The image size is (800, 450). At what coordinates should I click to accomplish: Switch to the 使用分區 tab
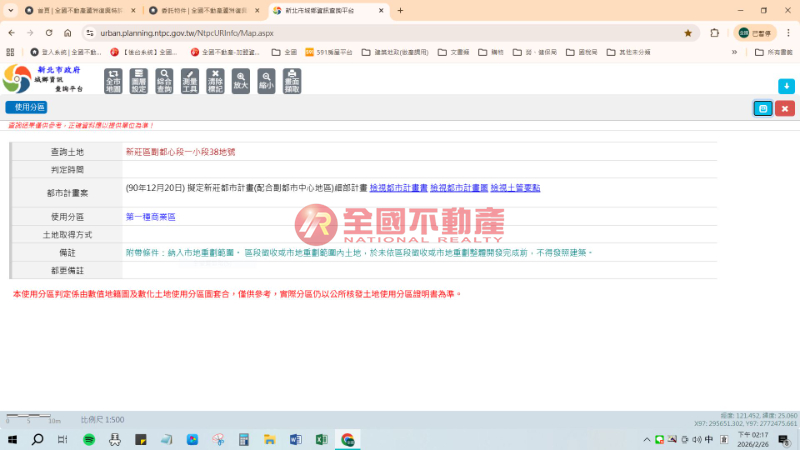click(x=26, y=107)
